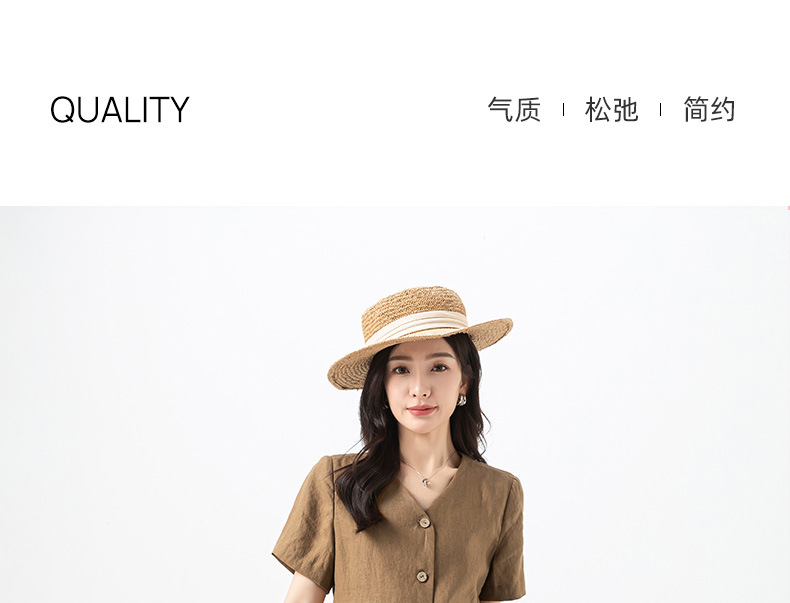This screenshot has height=603, width=790.
Task: Click the second shirt button below the neckline
Action: click(x=422, y=576)
